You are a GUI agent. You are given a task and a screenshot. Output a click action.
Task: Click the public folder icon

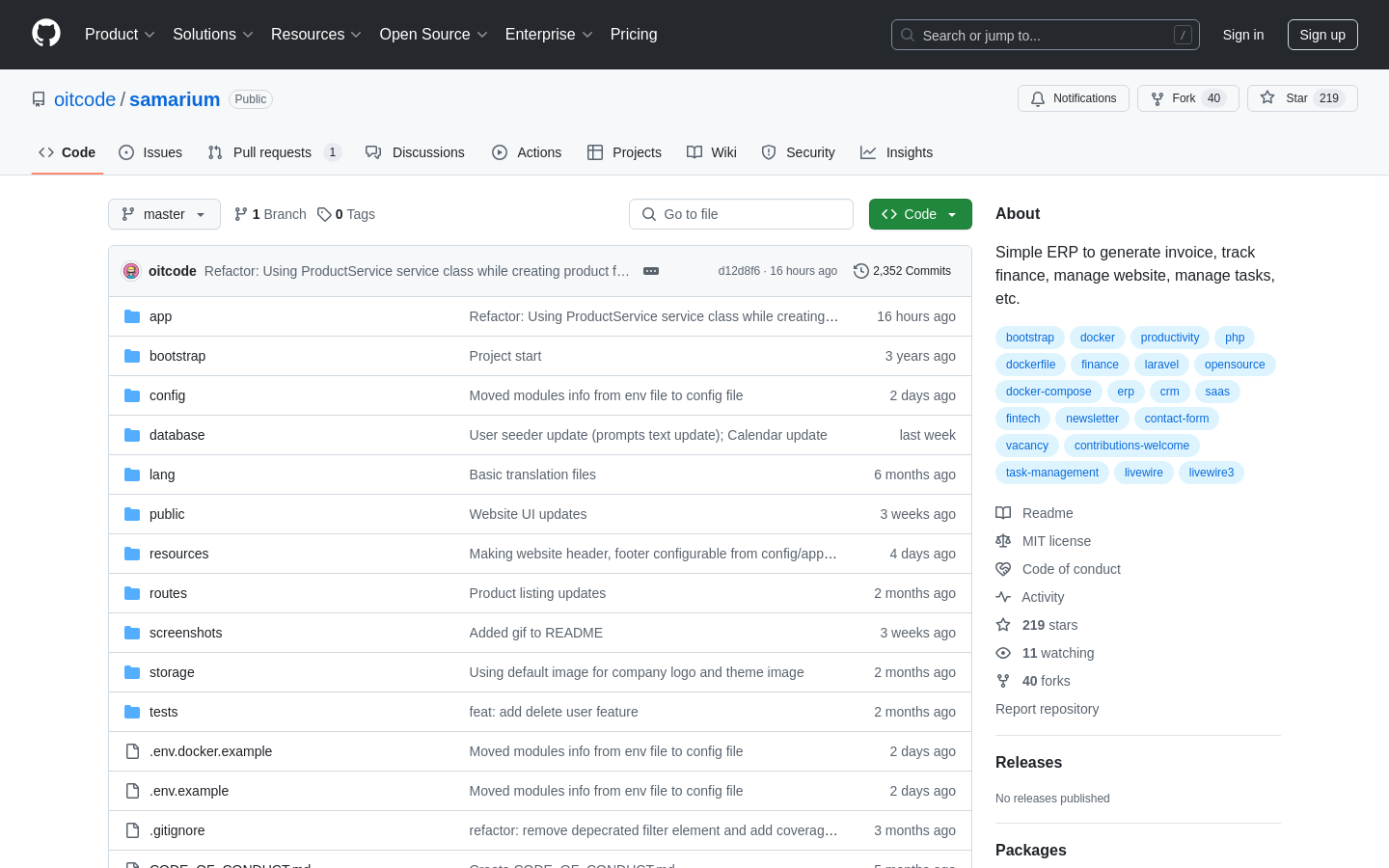[x=132, y=514]
